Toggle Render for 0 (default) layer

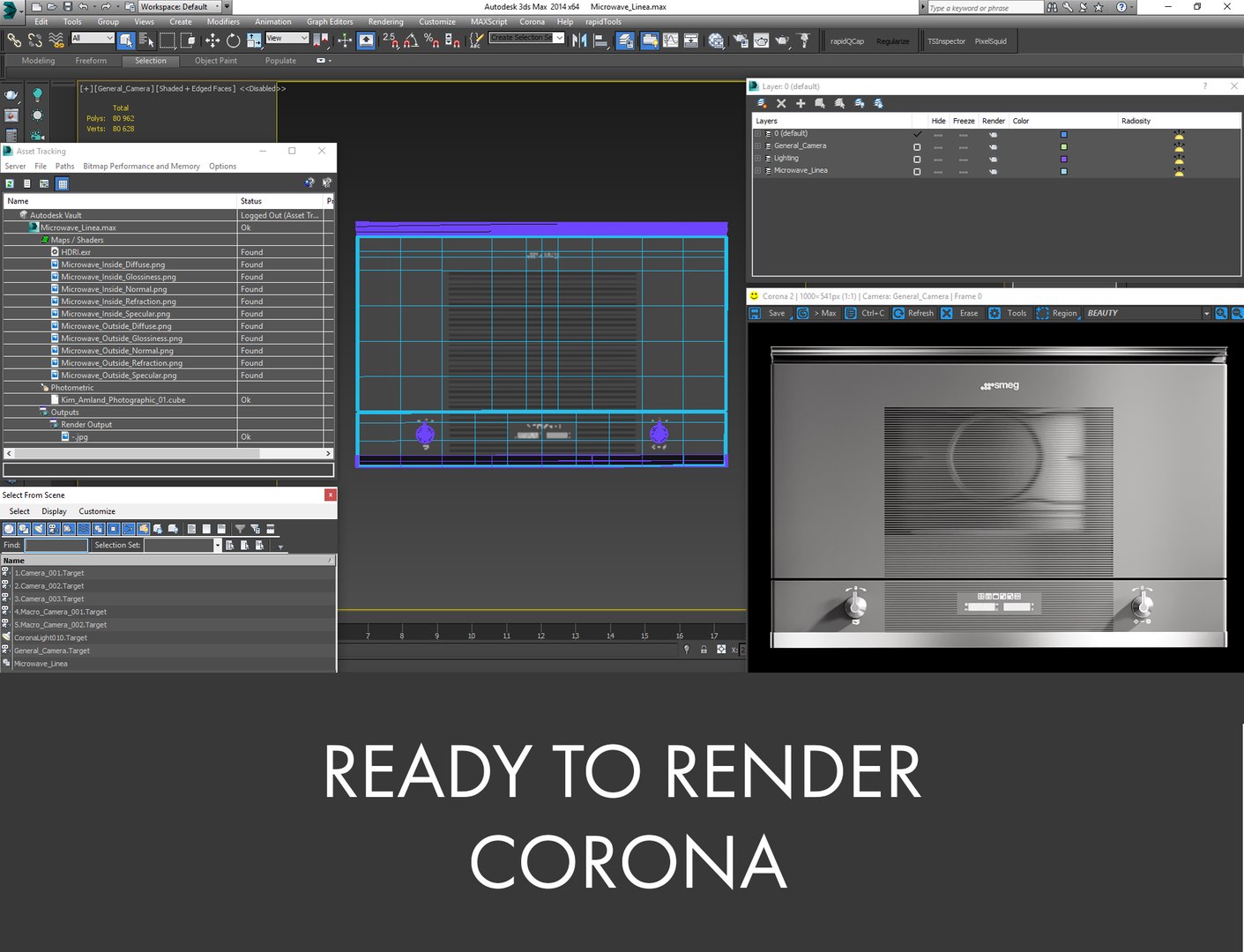(x=993, y=134)
